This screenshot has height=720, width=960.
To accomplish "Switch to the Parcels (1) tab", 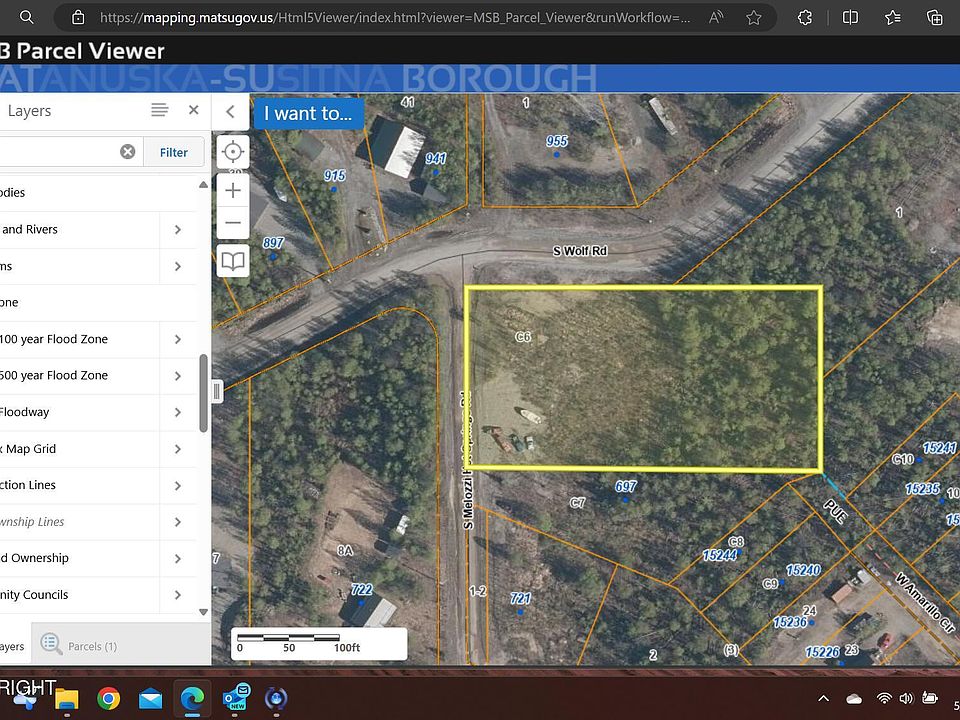I will (80, 645).
